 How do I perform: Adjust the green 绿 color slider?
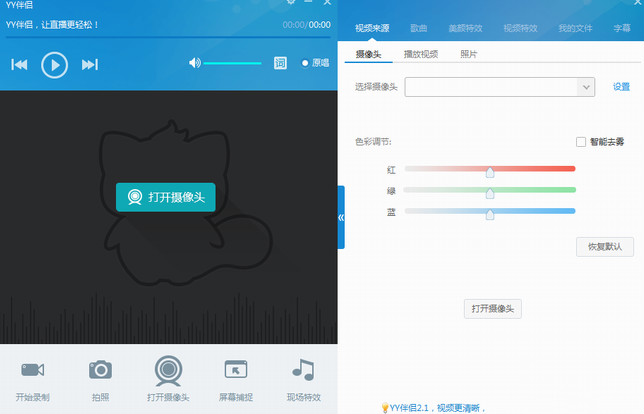click(x=490, y=191)
